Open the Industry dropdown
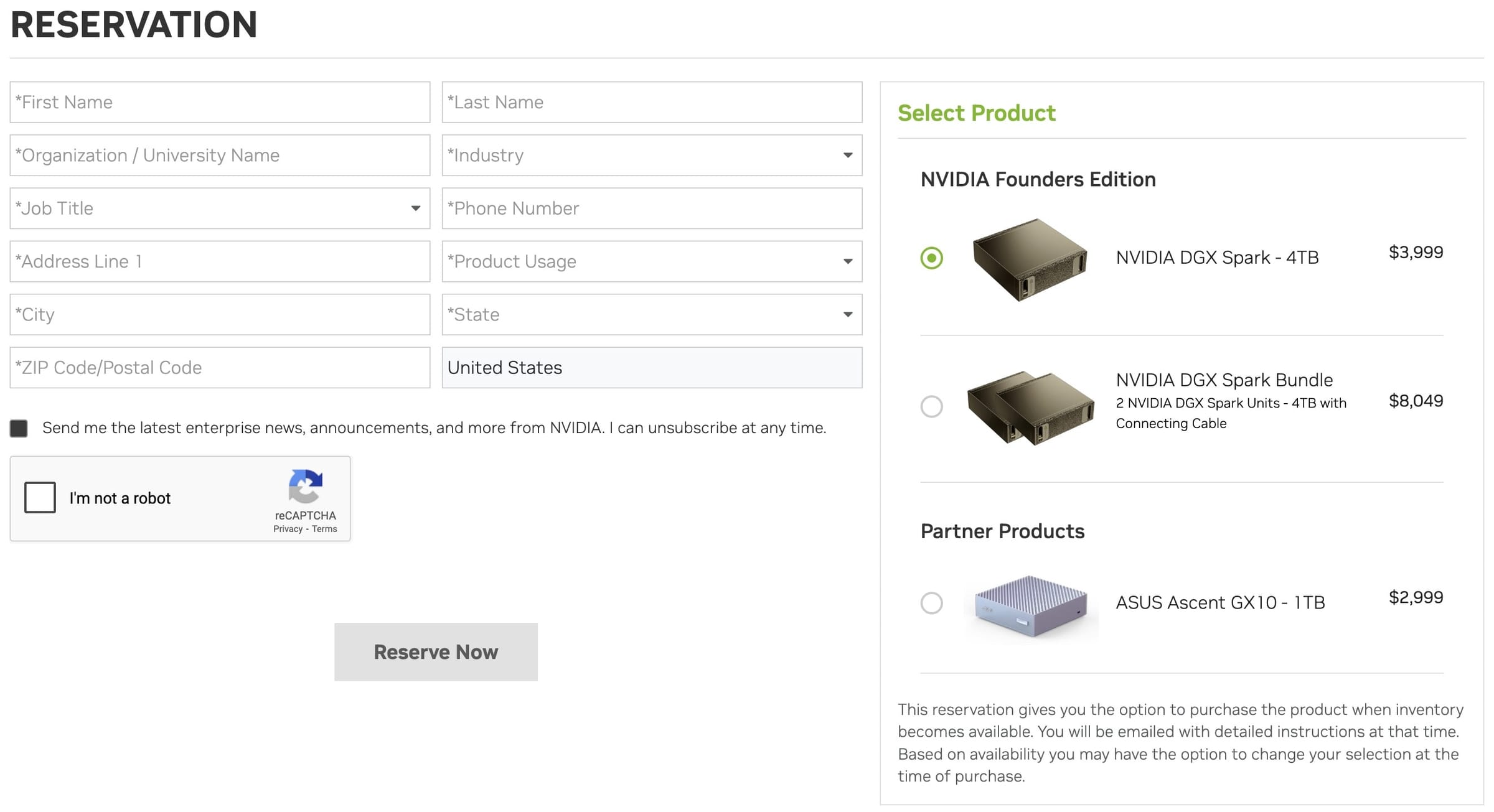The height and width of the screenshot is (812, 1494). pyautogui.click(x=848, y=155)
